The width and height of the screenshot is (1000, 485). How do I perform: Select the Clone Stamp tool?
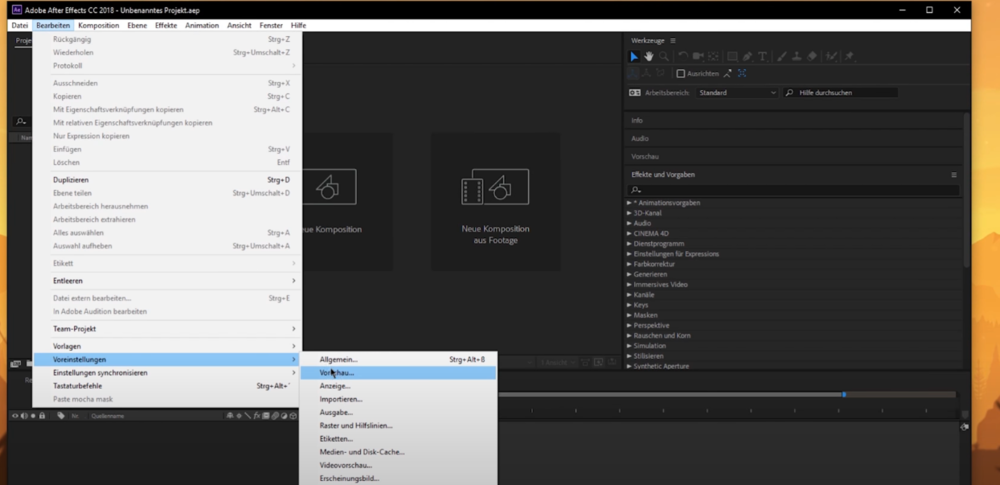797,57
